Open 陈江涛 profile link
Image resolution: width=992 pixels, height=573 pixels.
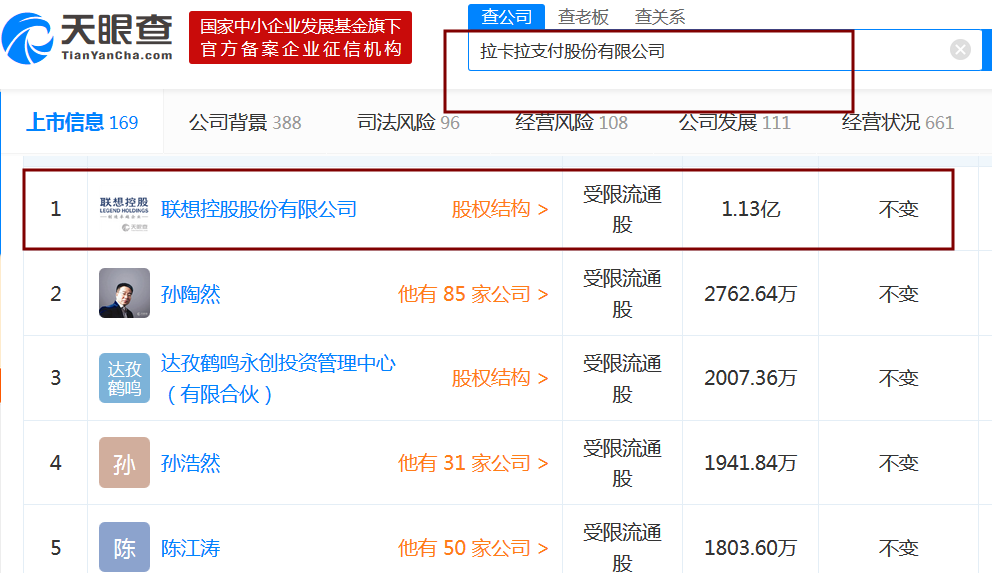(x=190, y=548)
